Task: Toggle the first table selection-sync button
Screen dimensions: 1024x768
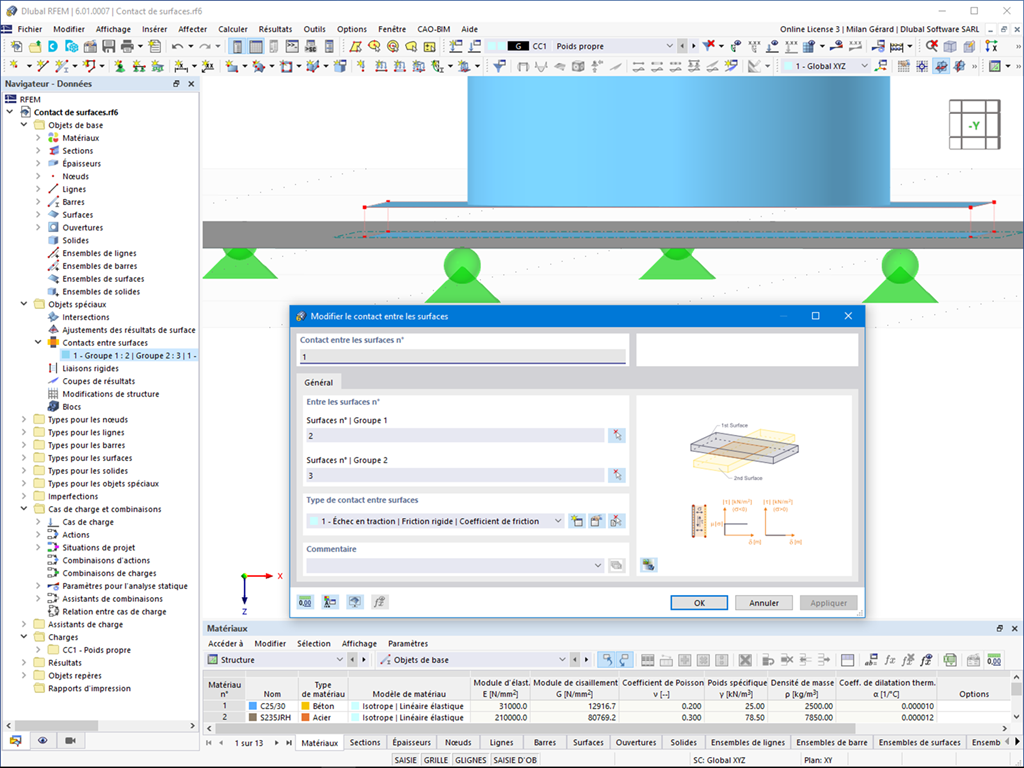Action: pos(606,660)
